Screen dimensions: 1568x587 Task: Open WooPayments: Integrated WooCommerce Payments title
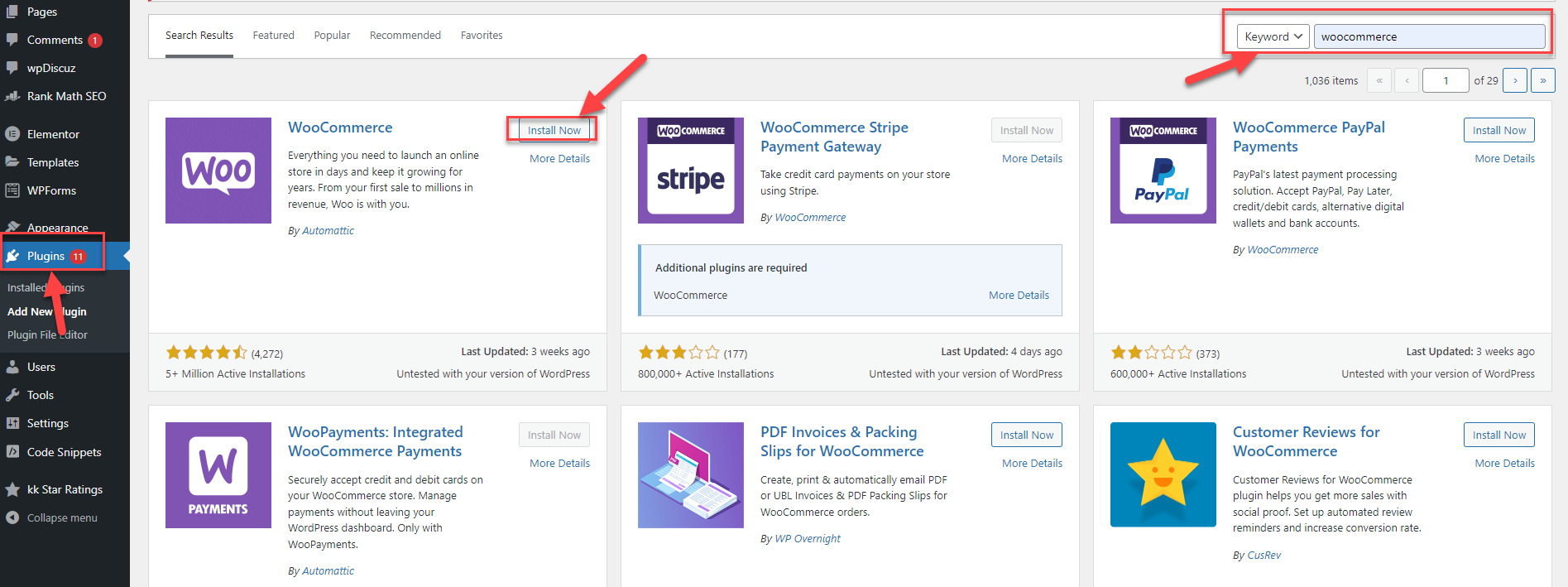[375, 441]
